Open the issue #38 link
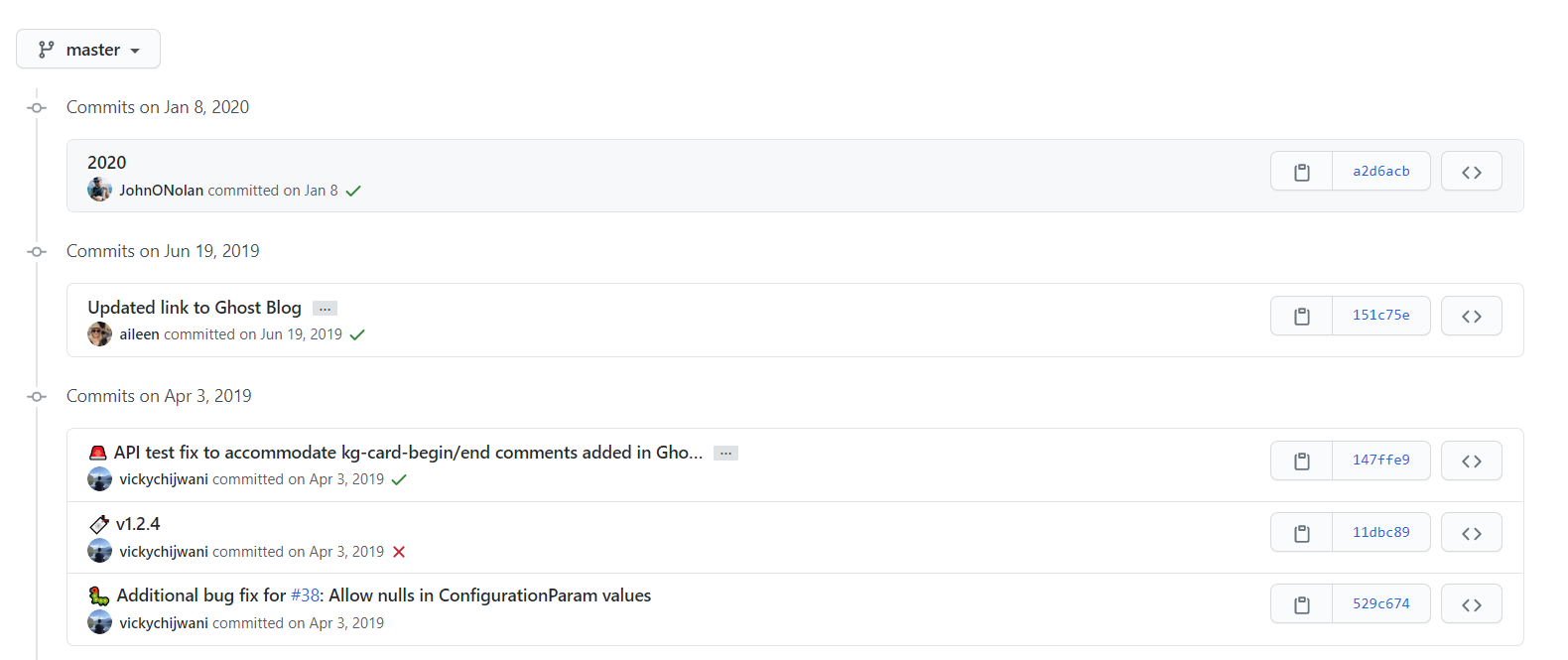 pos(305,595)
